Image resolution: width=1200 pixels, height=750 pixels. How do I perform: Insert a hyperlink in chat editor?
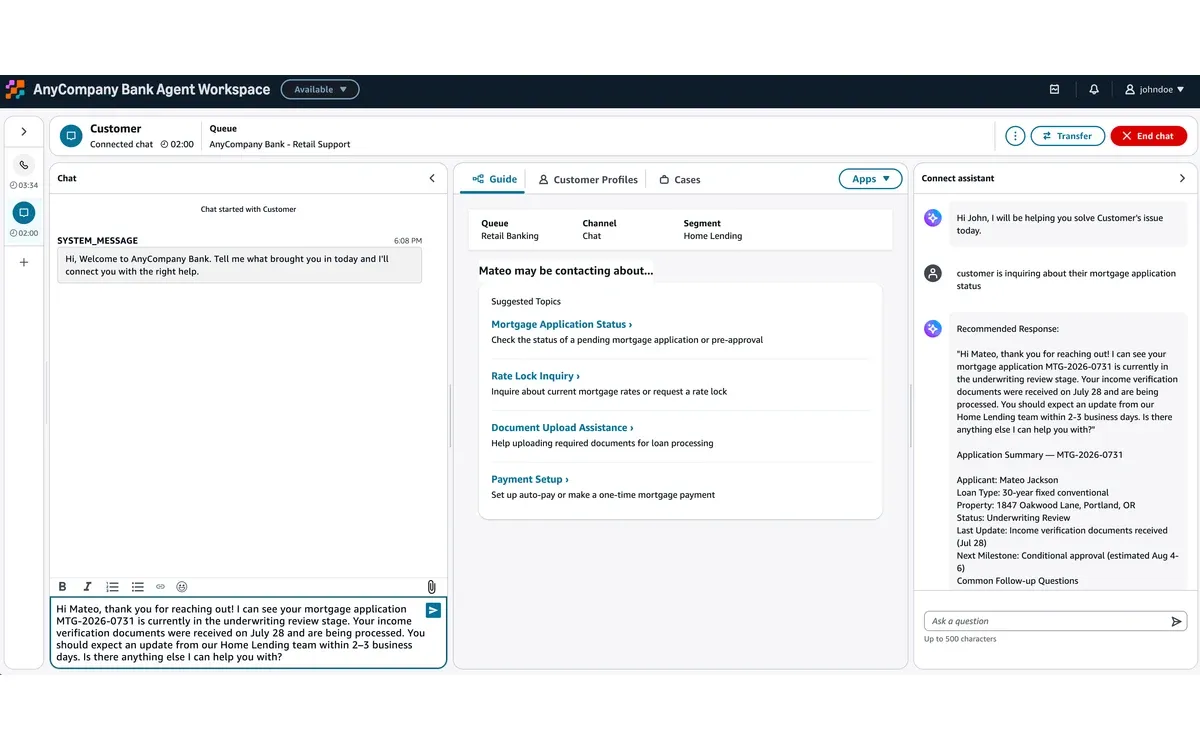160,587
